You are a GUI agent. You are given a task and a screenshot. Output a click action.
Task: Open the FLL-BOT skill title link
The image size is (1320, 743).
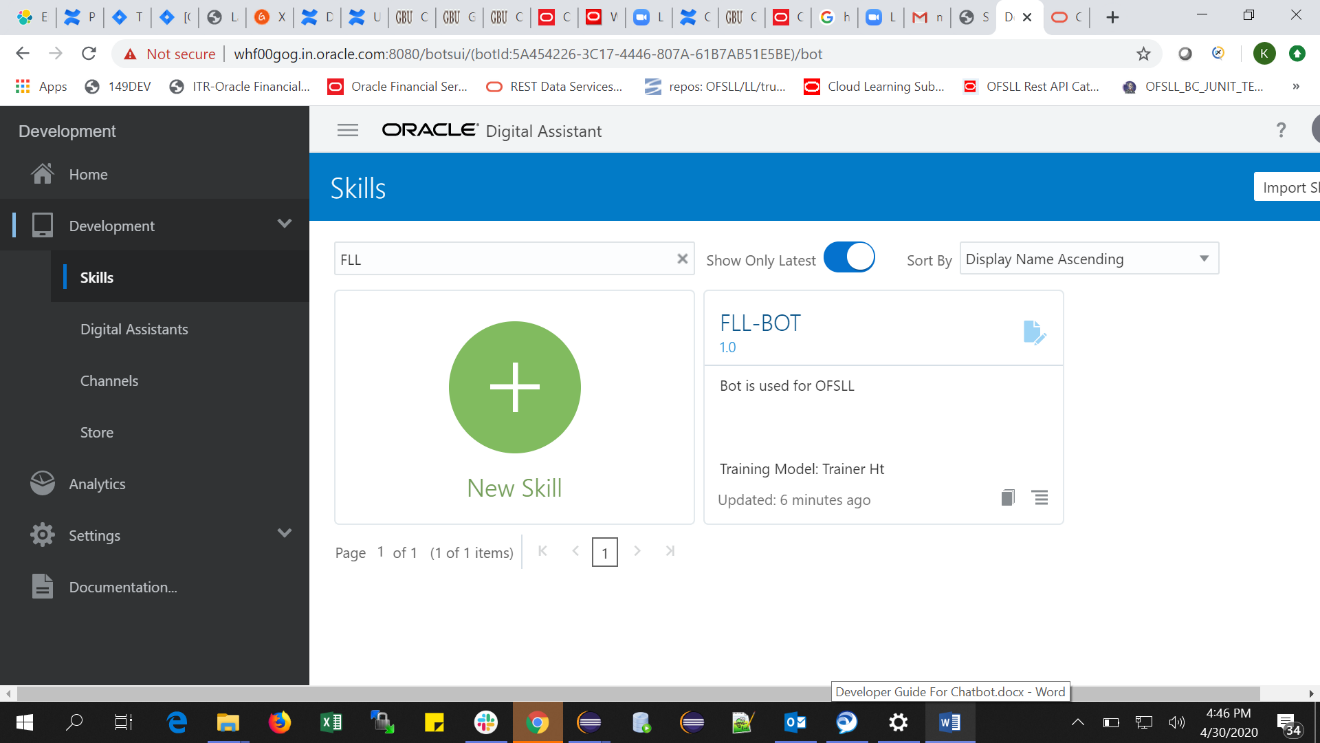point(760,323)
